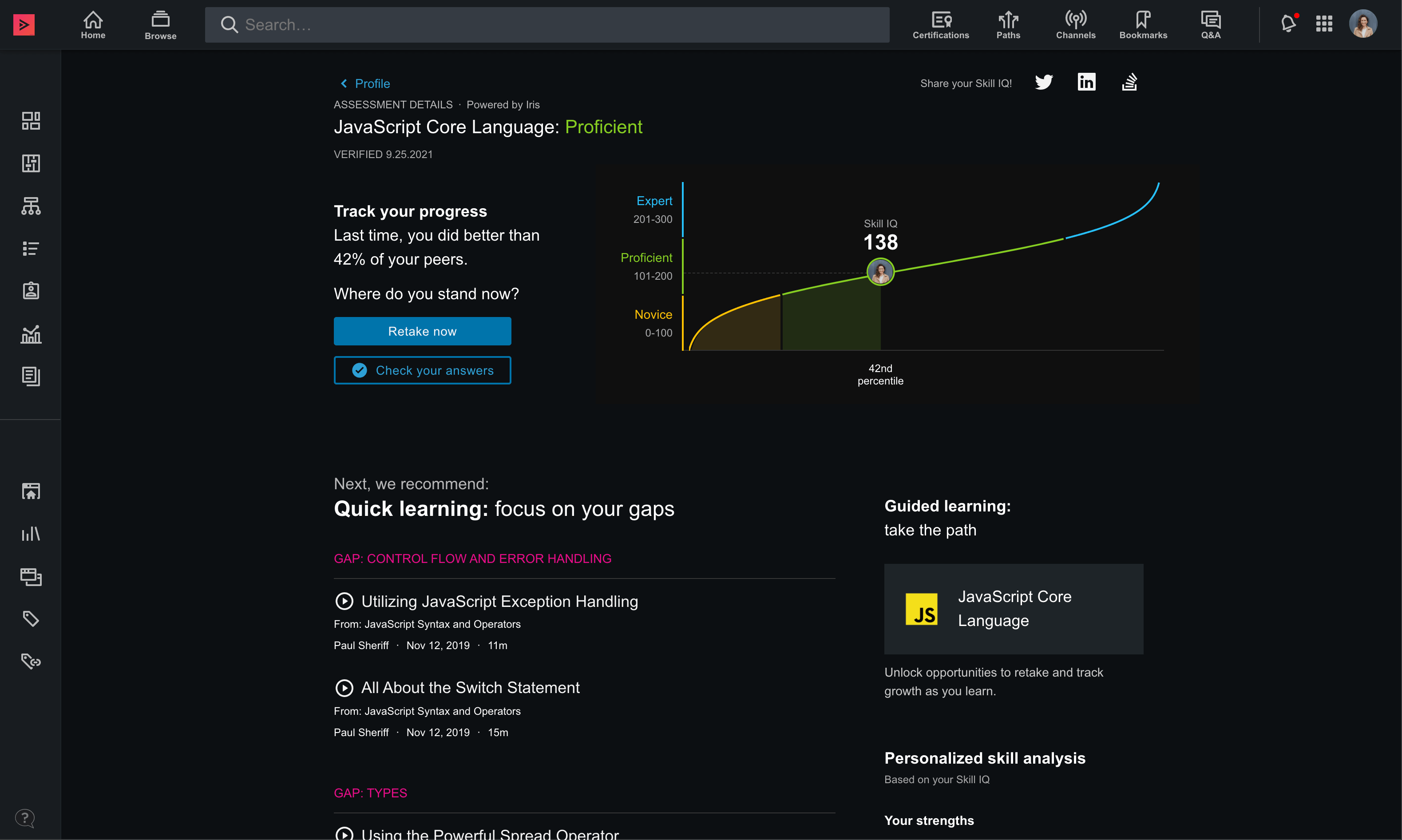
Task: Click the Skill IQ marker on chart
Action: [880, 272]
